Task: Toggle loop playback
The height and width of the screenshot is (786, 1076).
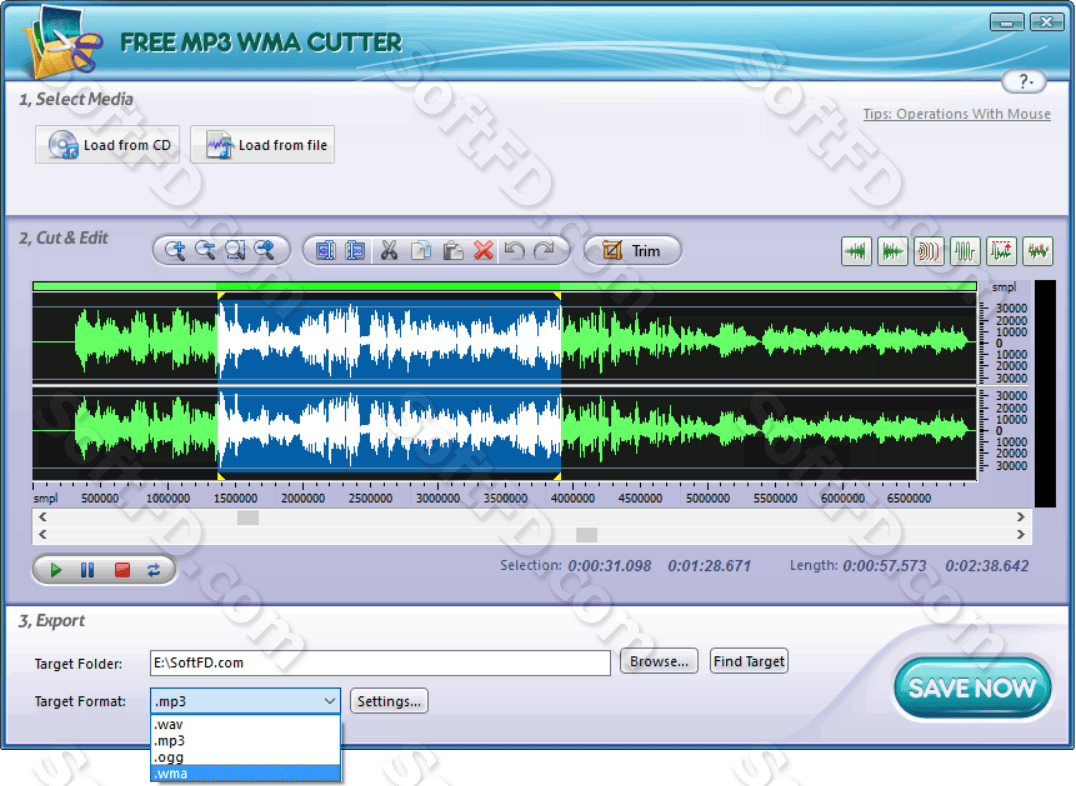Action: (x=154, y=570)
